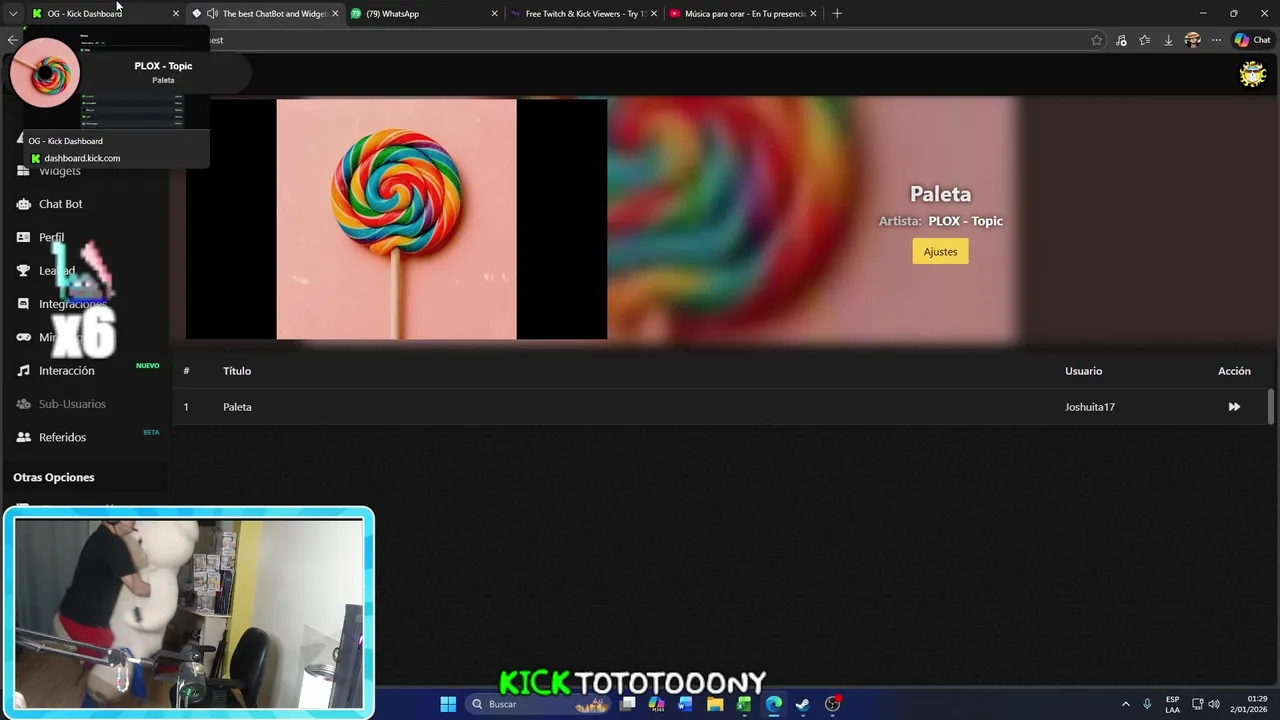Screen dimensions: 1280x720
Task: Click the taskbar Buscar search box
Action: (x=540, y=704)
